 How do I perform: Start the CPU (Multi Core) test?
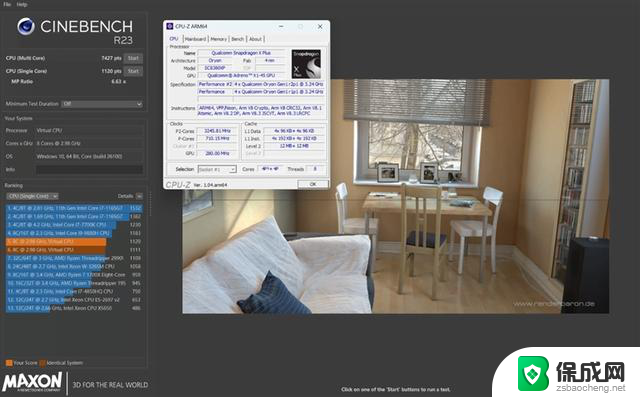(133, 58)
